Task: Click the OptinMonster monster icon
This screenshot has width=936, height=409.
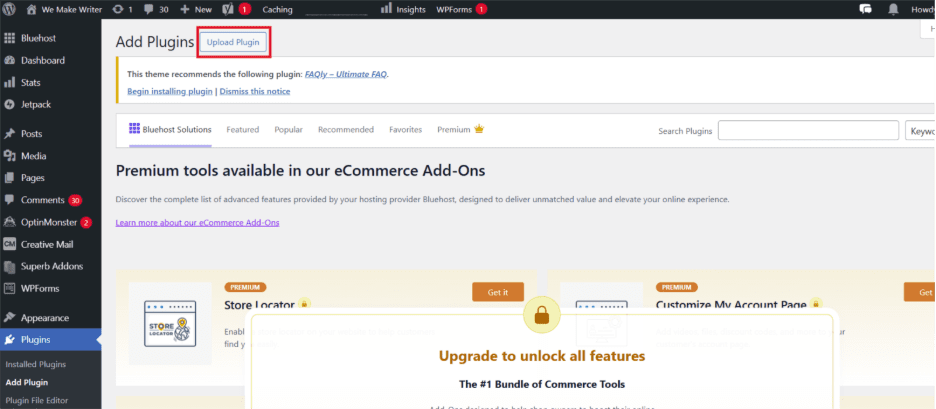Action: tap(10, 222)
